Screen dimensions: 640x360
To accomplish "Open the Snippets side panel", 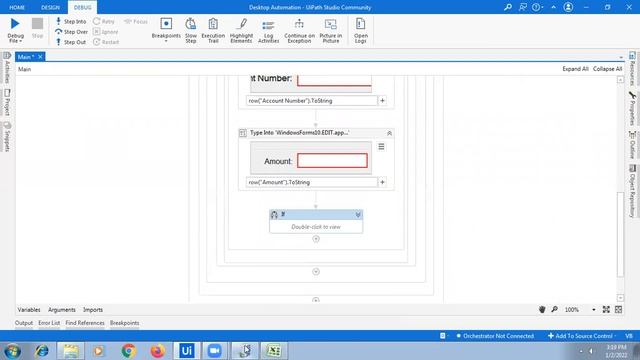I will coord(7,137).
